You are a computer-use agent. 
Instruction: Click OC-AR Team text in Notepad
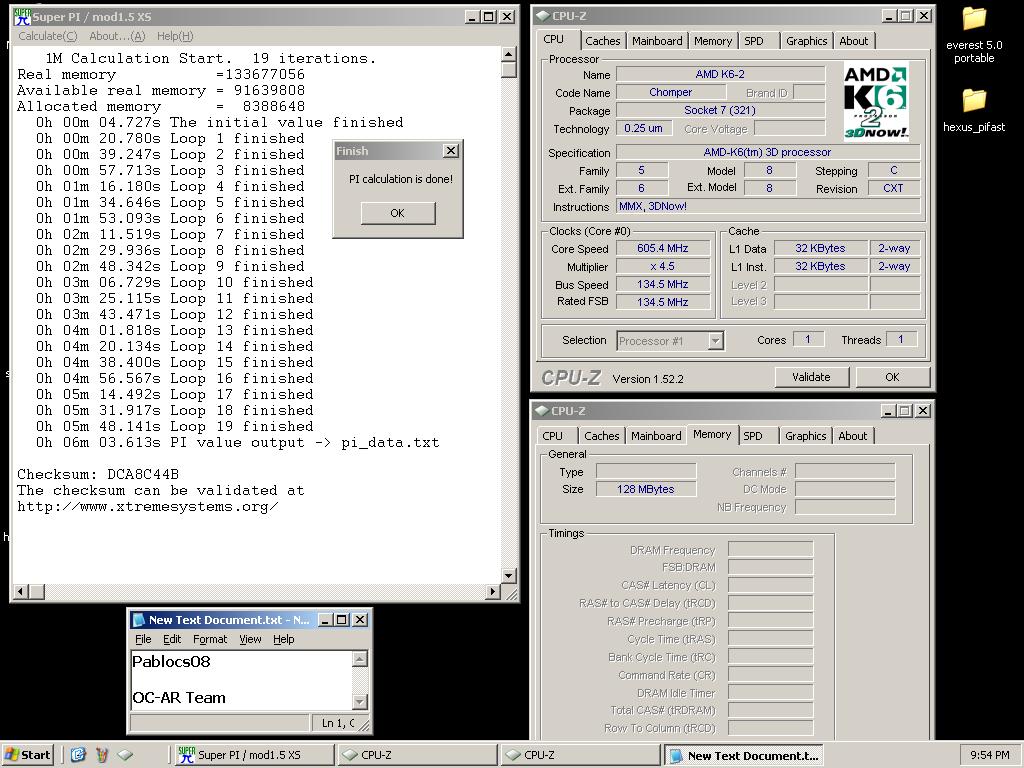point(179,697)
